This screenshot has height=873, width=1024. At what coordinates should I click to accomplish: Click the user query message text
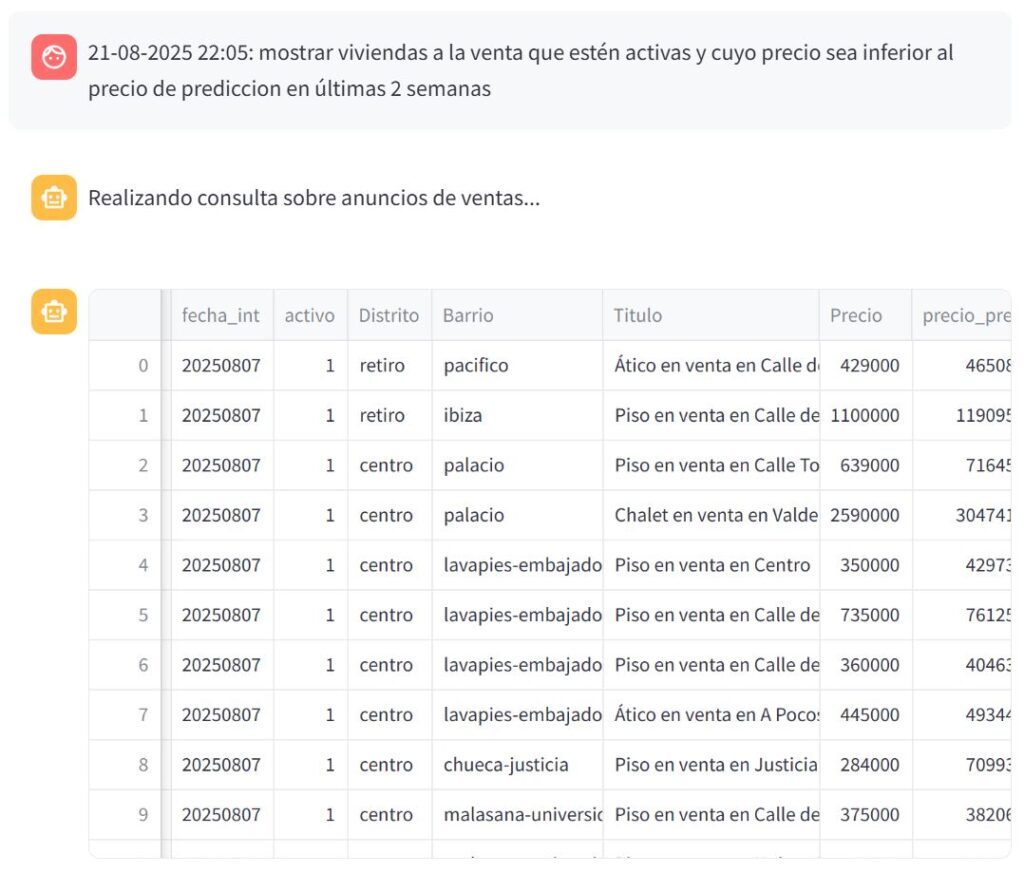pos(520,70)
